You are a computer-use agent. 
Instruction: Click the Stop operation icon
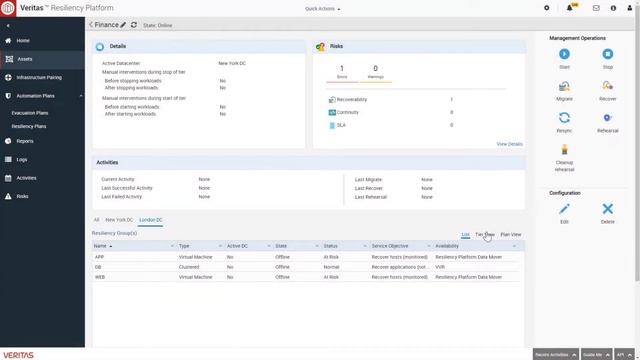pos(607,54)
